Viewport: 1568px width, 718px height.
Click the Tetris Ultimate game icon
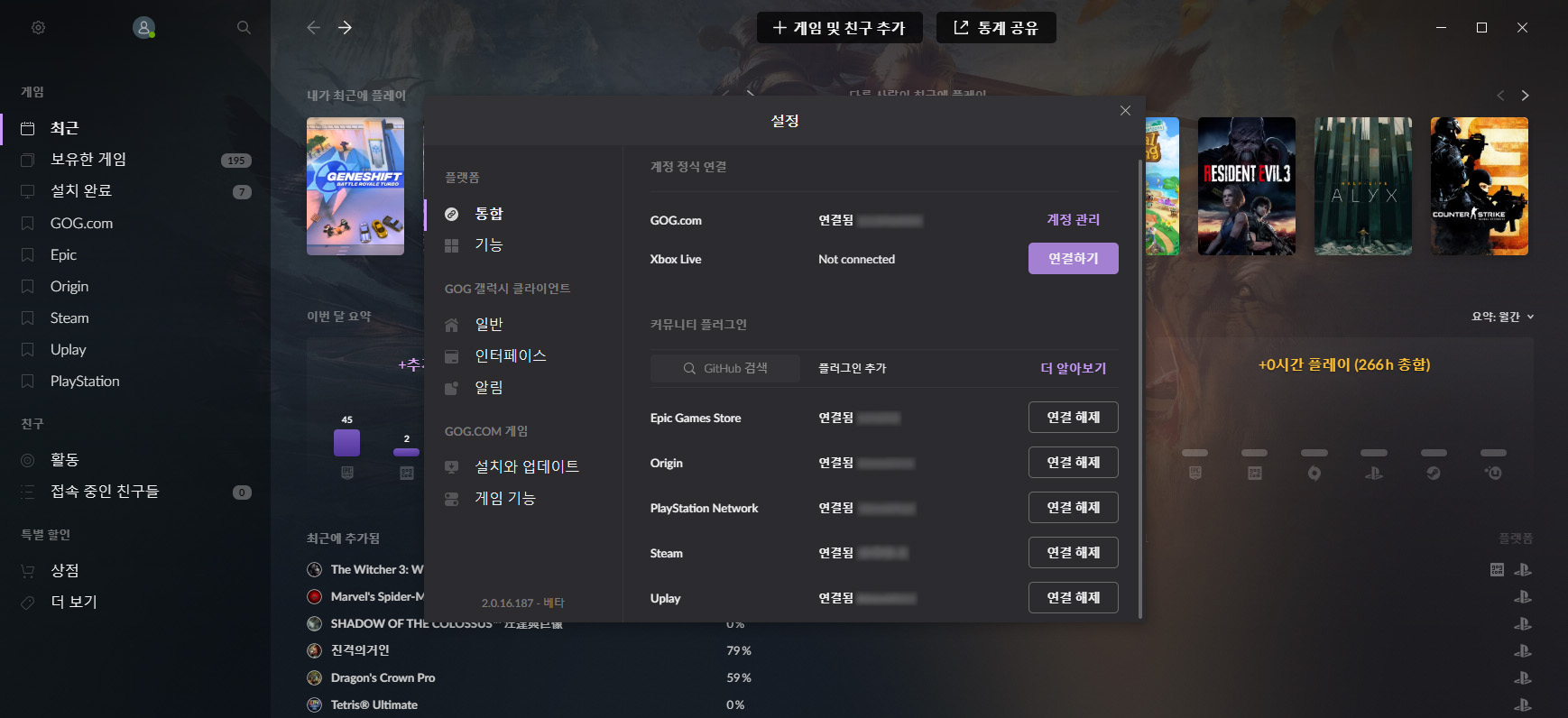315,704
